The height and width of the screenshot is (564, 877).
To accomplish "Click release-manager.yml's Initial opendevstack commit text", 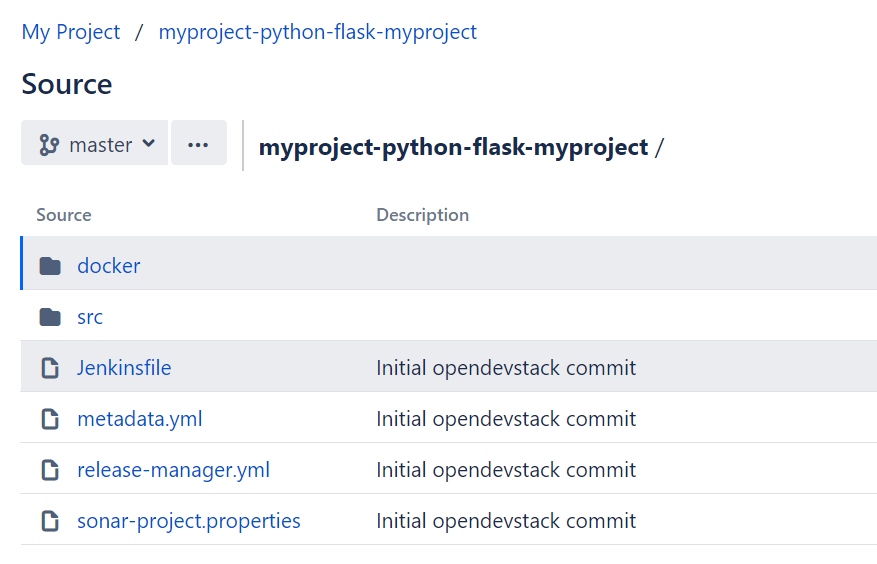I will [x=506, y=469].
